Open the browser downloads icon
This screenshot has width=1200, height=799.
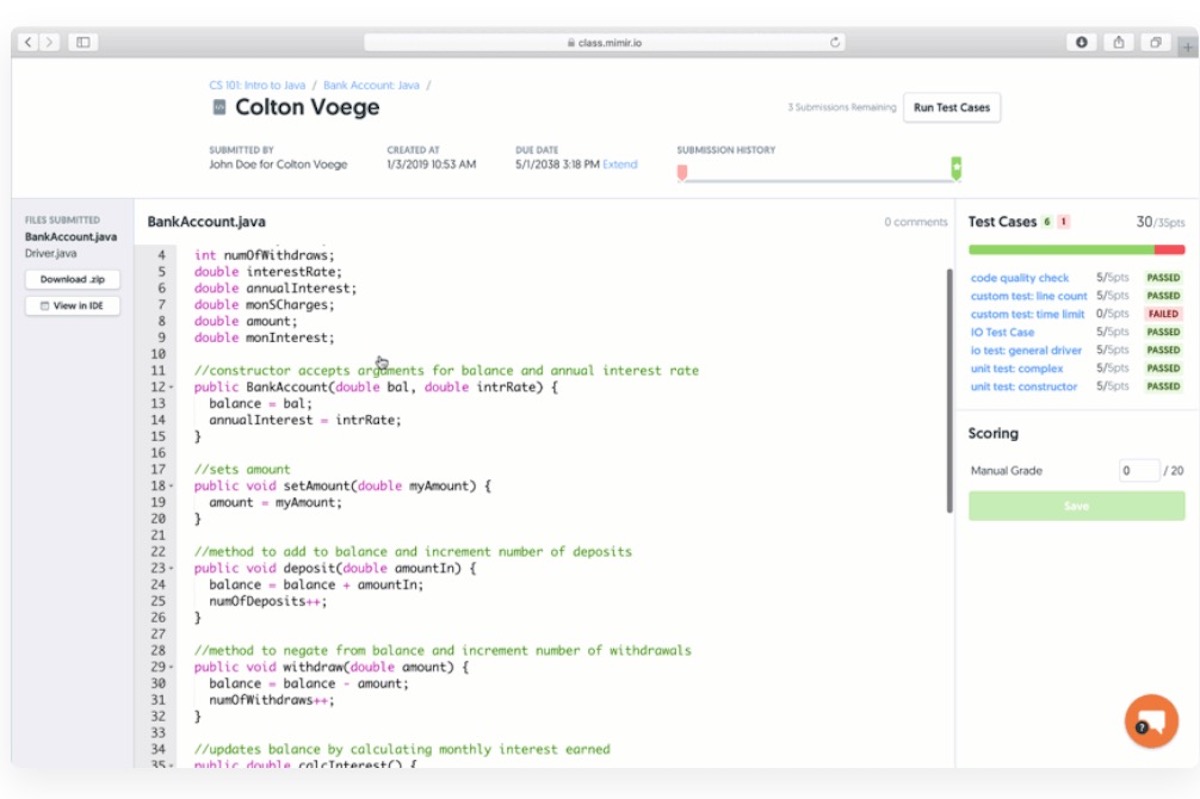[x=1081, y=42]
